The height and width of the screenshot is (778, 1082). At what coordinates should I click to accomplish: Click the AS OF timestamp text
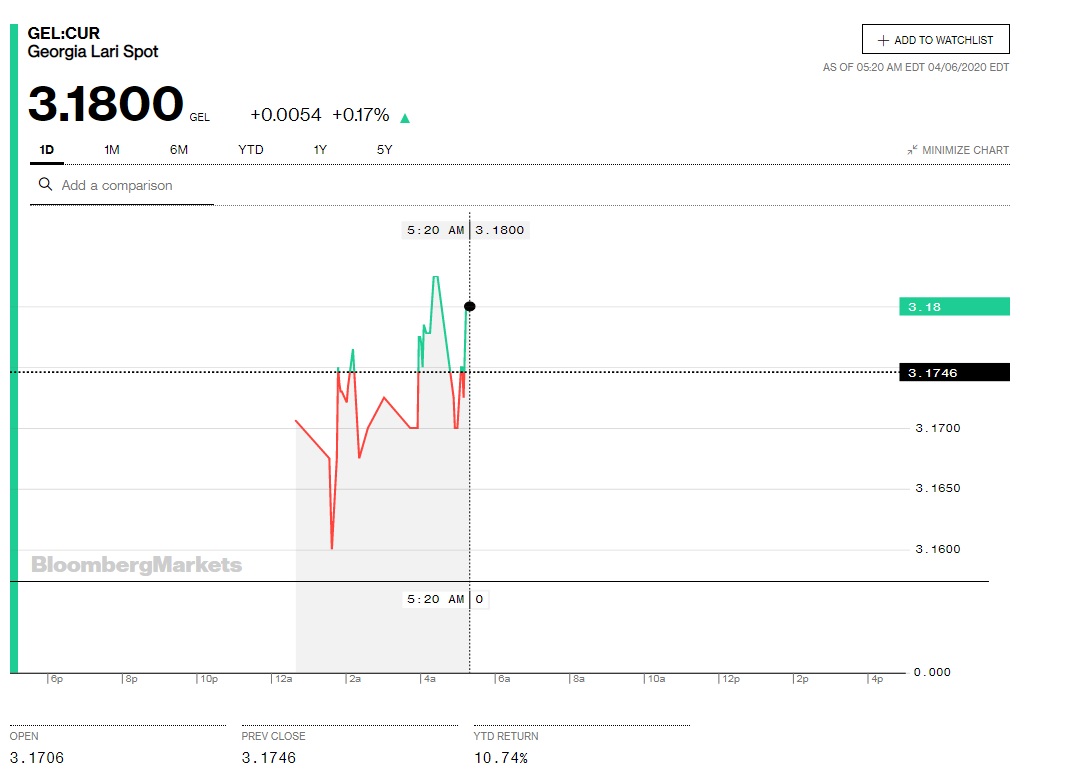click(x=916, y=67)
